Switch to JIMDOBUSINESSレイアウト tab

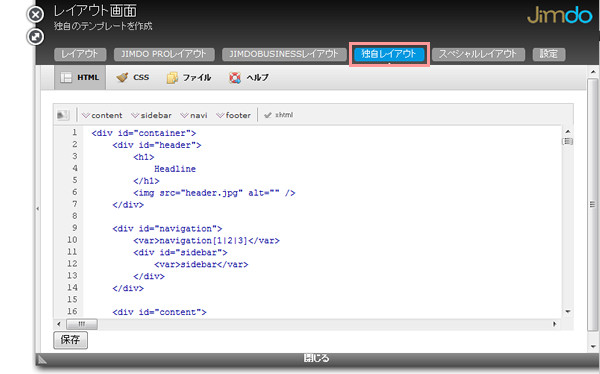pos(284,54)
